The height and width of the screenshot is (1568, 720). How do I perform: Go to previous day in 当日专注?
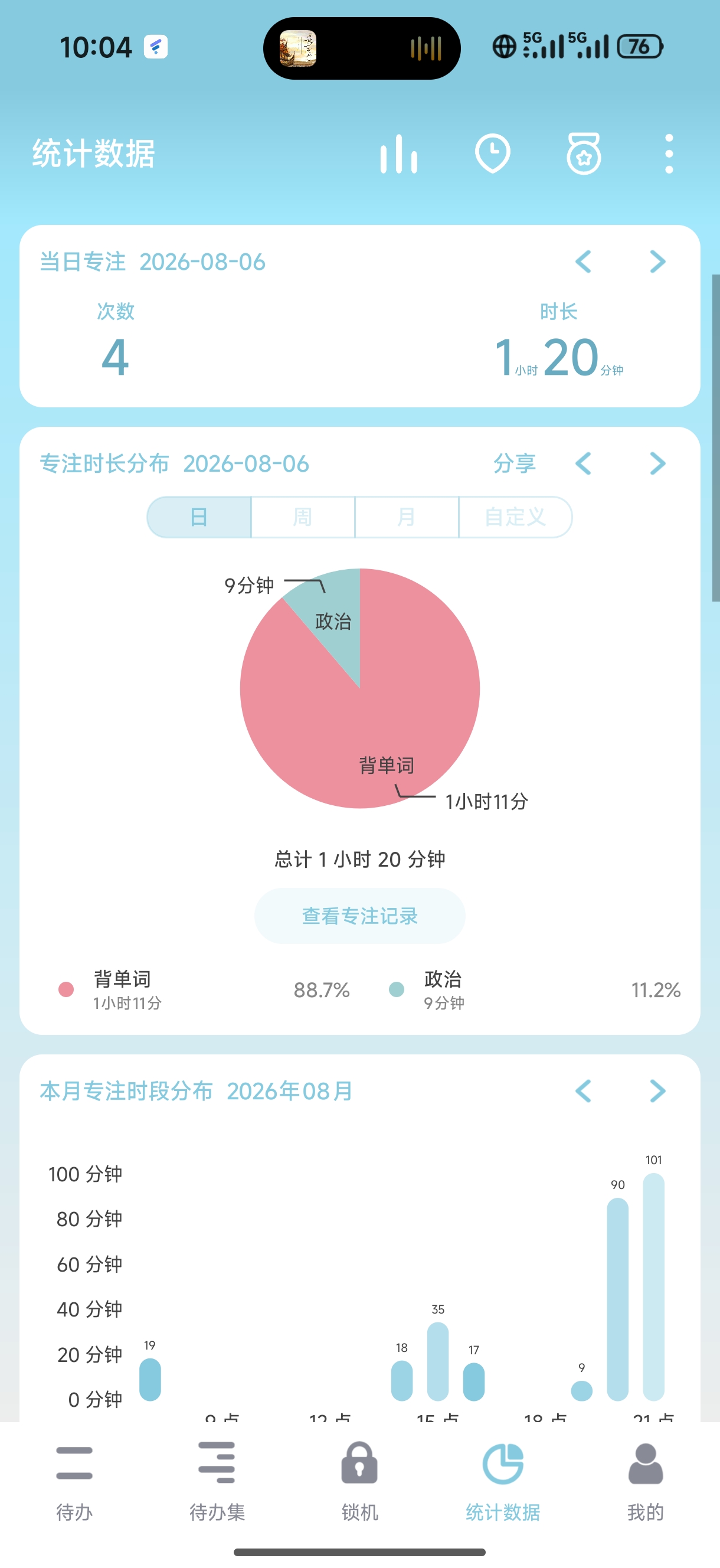[x=583, y=262]
